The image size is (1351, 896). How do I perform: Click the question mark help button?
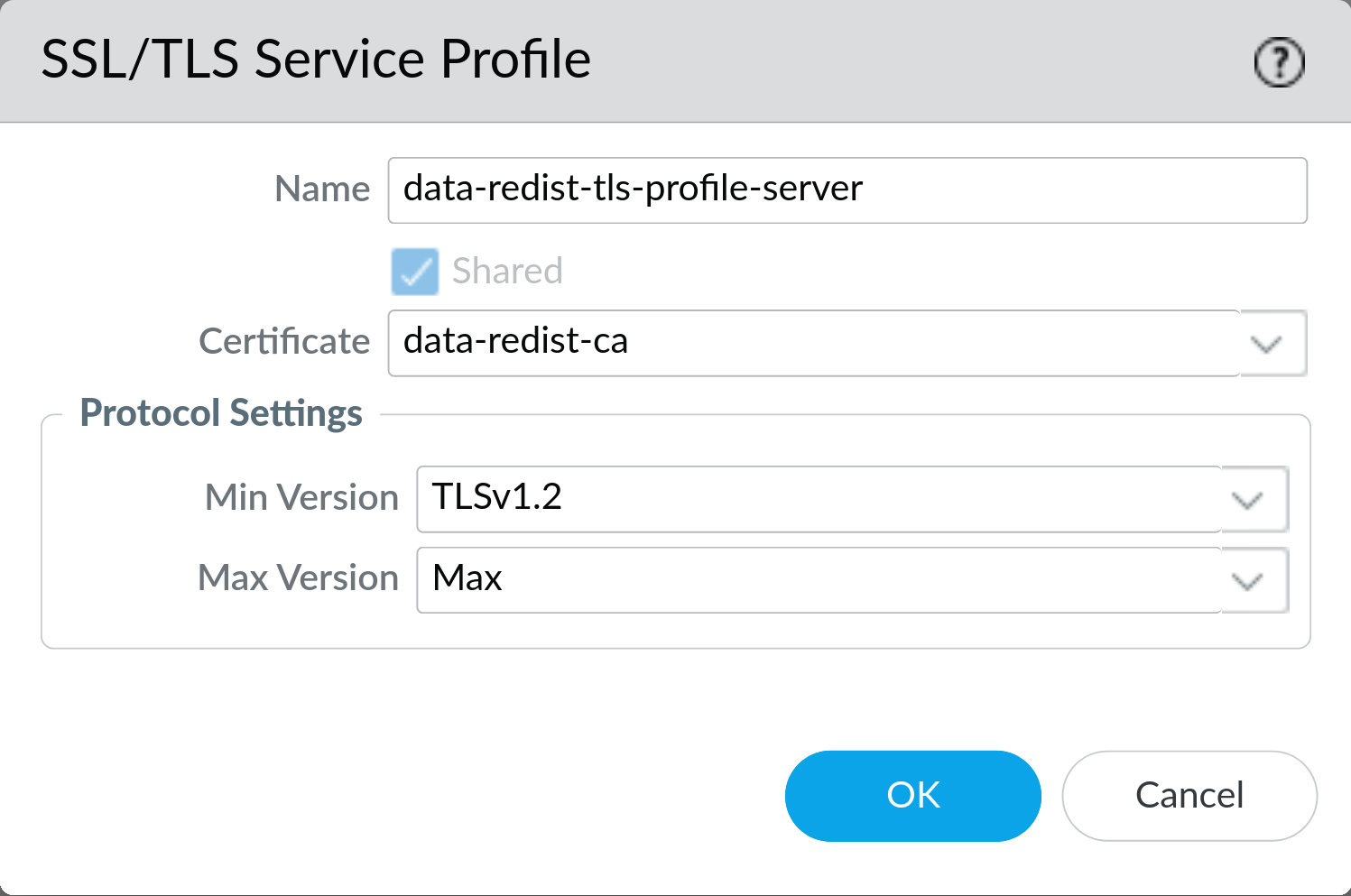pos(1278,61)
